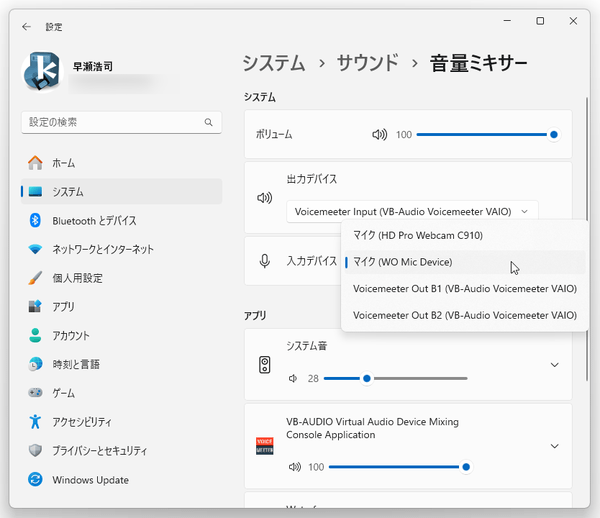Screen dimensions: 600x518
Task: Click the accessibility figure icon
Action: 35,422
